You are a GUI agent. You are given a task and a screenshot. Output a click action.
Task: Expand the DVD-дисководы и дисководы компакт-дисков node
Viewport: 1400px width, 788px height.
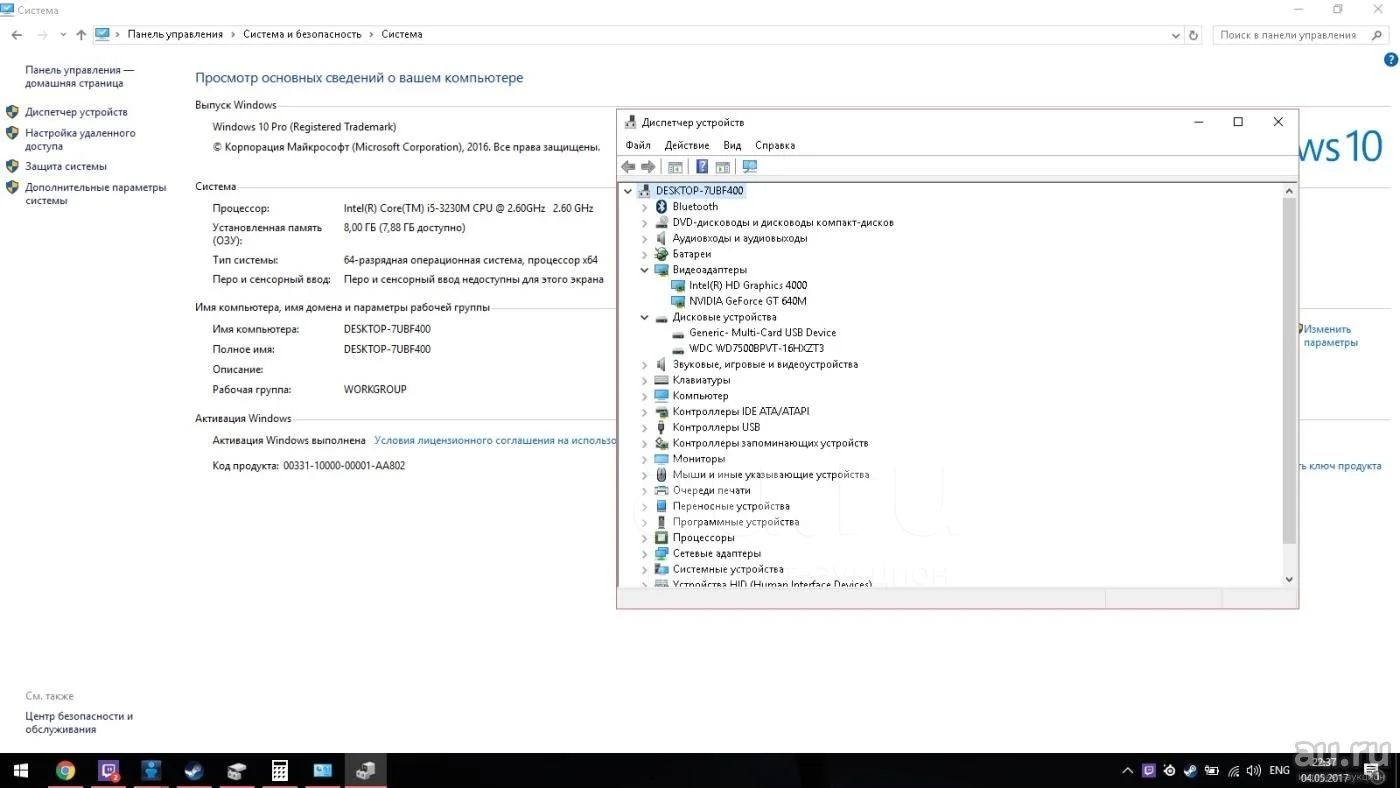point(645,222)
